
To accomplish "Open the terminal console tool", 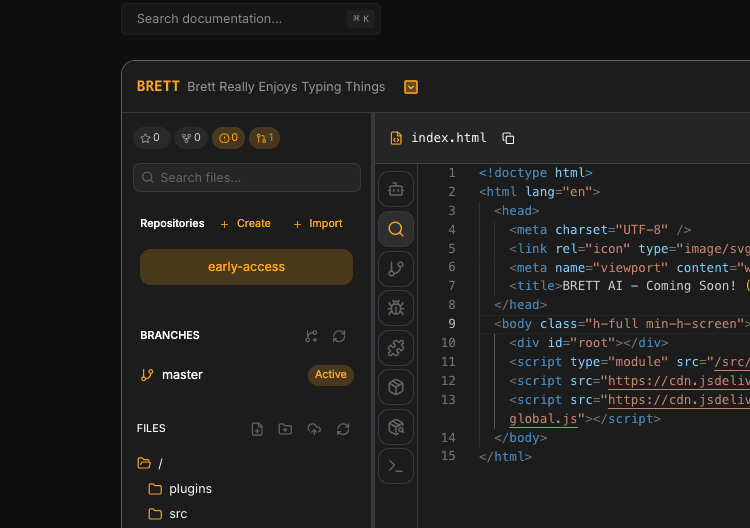I will point(396,465).
